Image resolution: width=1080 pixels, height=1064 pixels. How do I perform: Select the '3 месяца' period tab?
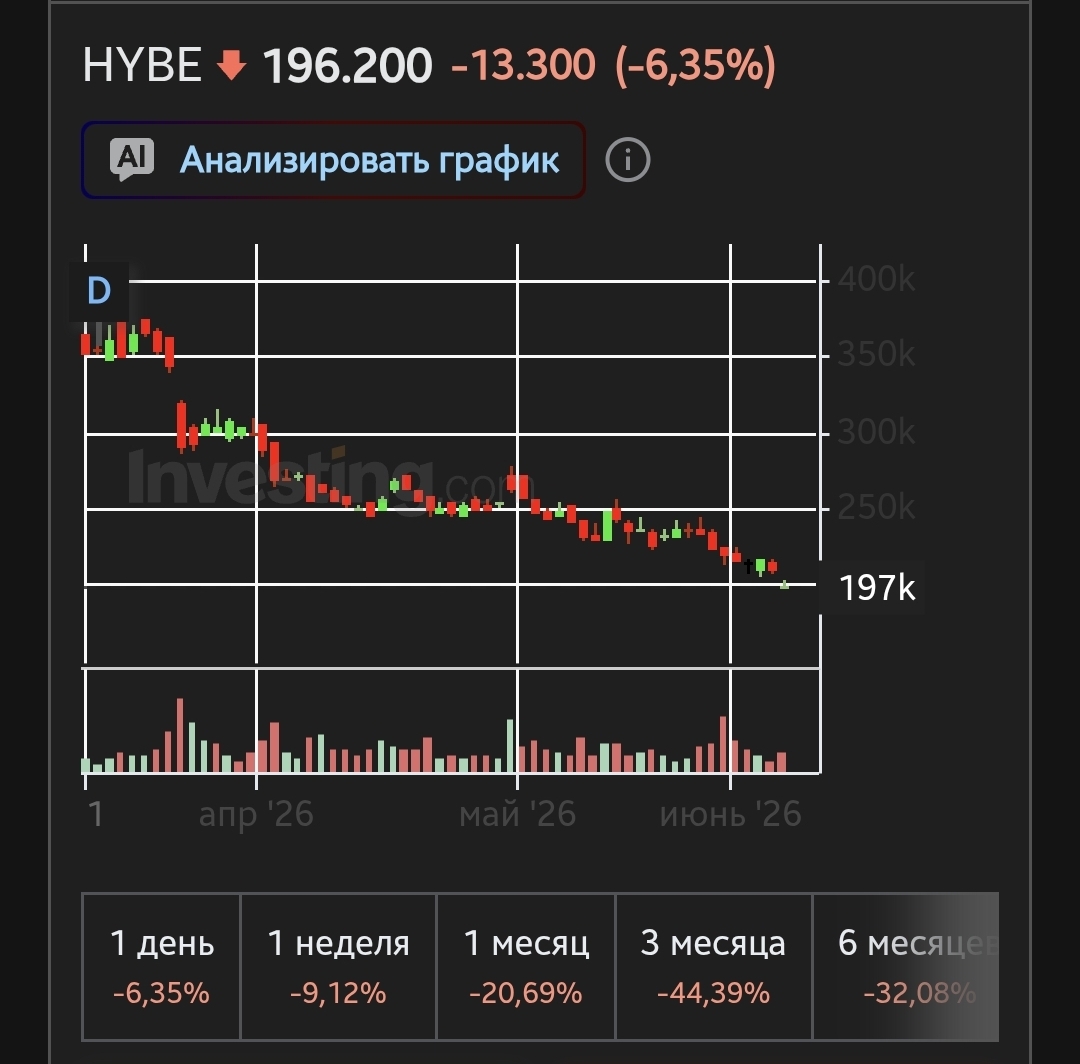point(713,966)
